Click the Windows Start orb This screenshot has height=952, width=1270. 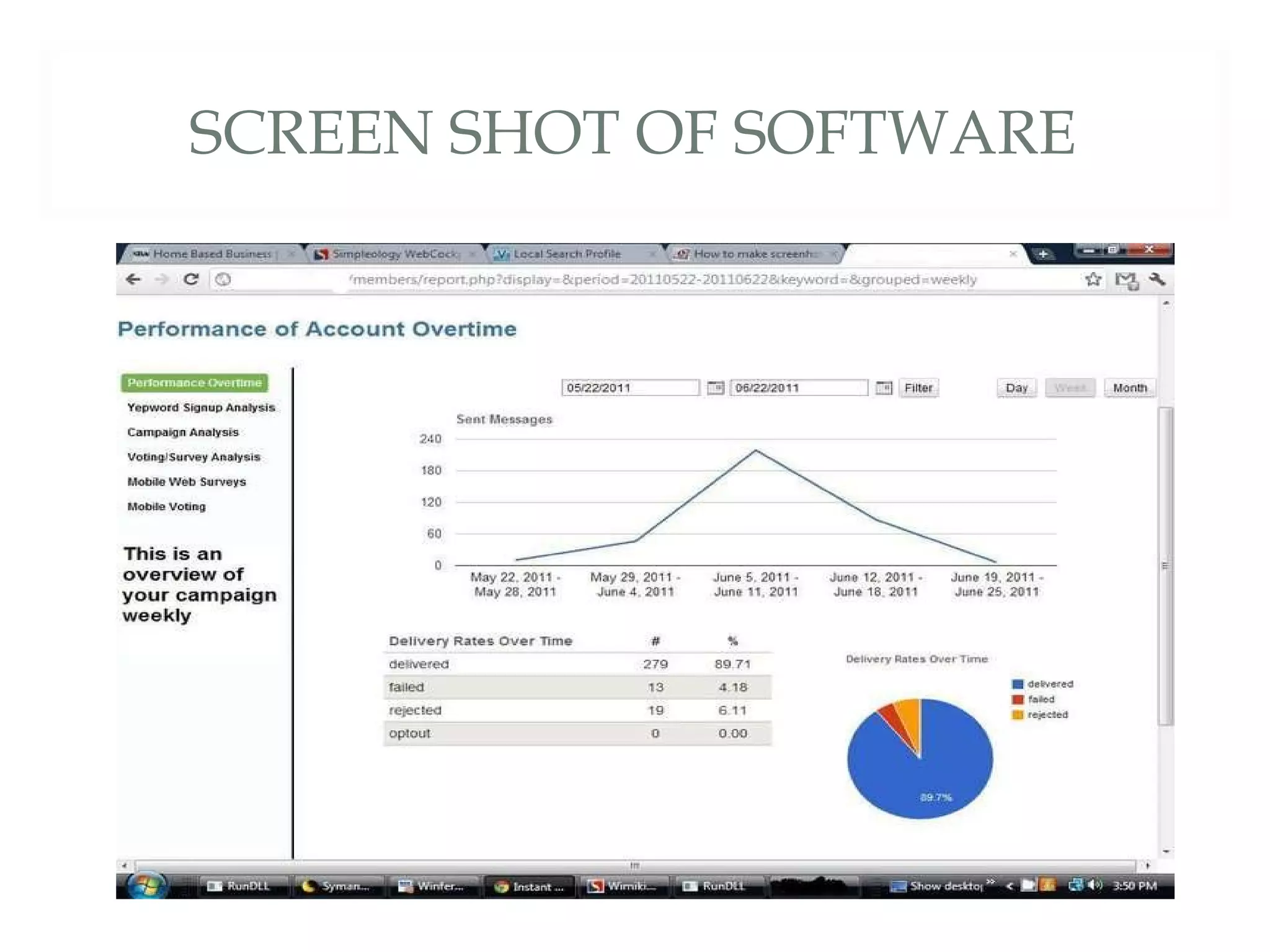coord(147,886)
